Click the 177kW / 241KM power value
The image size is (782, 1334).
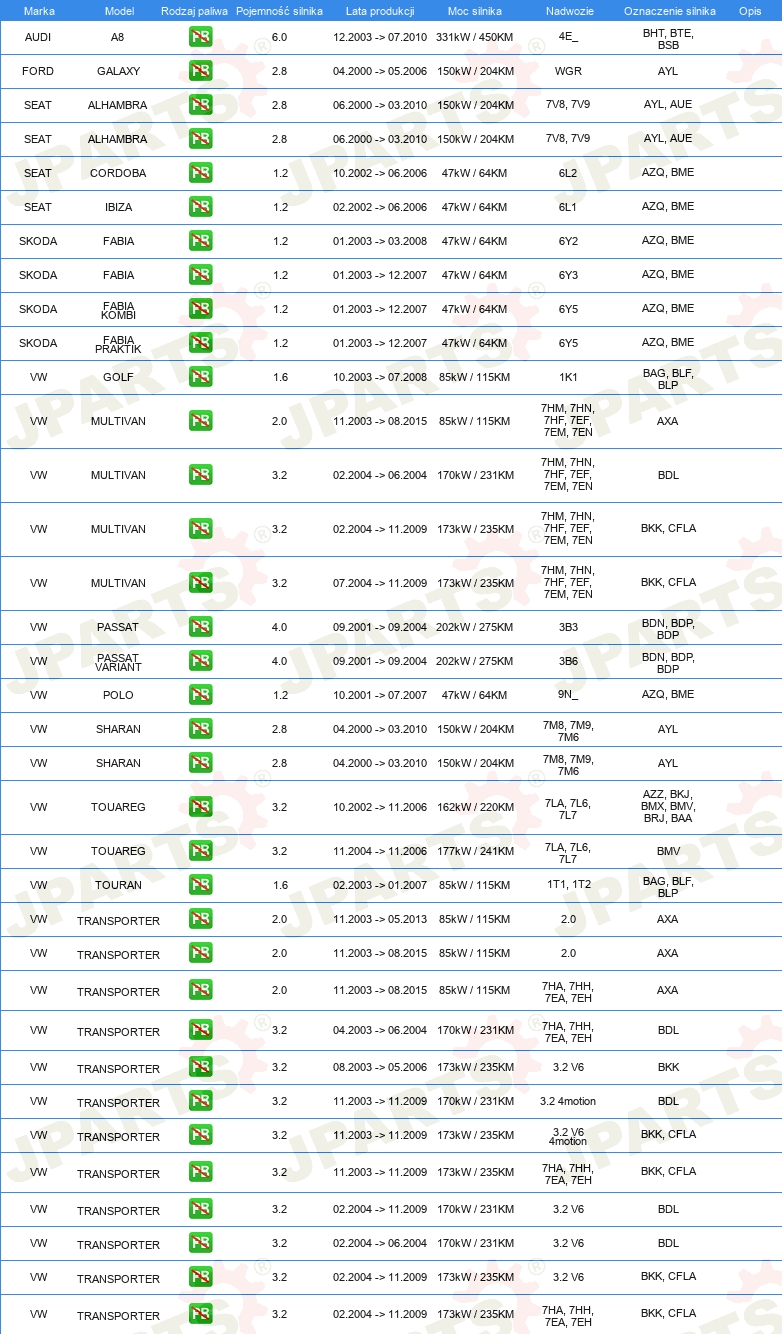pyautogui.click(x=475, y=851)
